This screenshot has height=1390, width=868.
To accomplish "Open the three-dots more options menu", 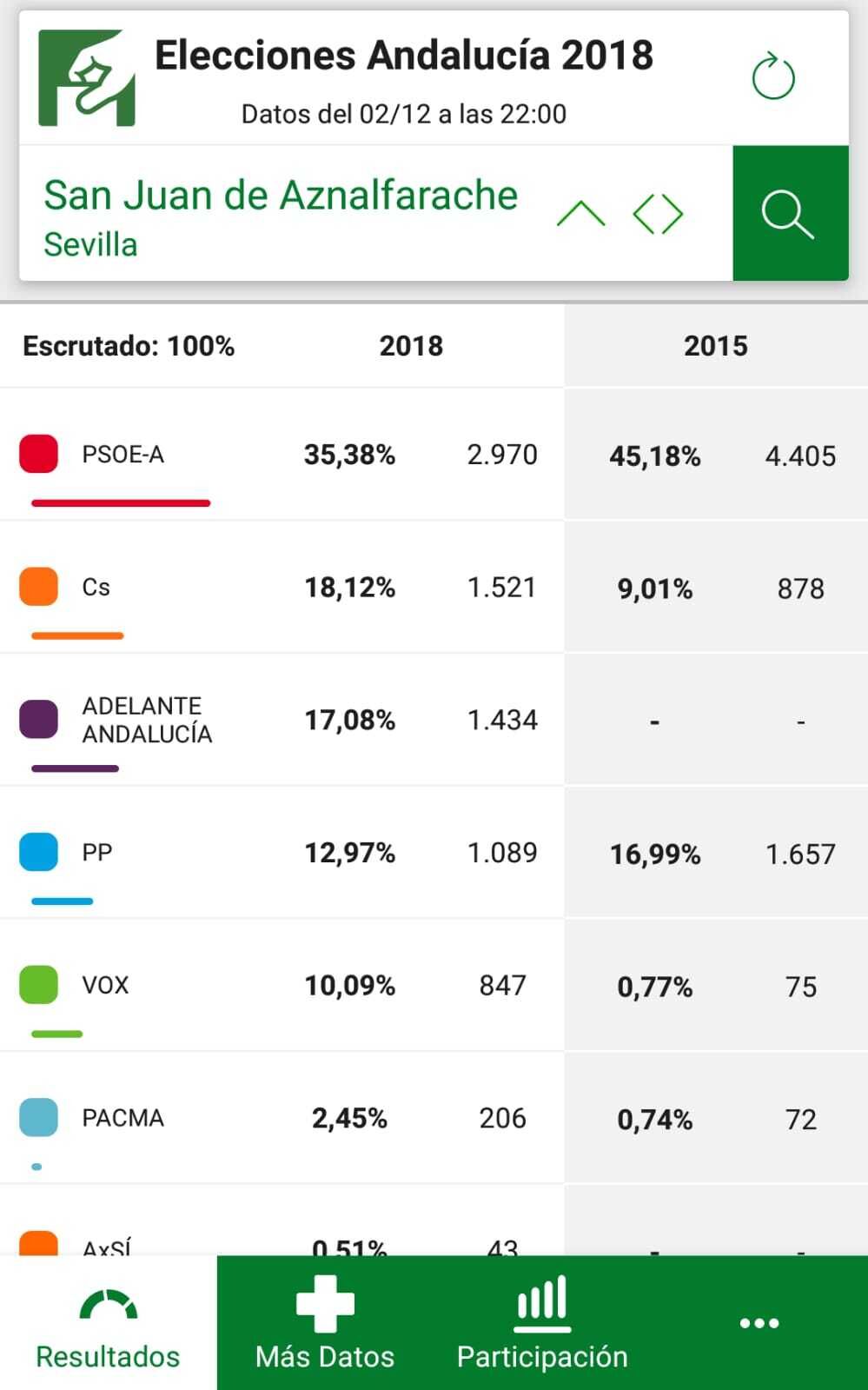I will tap(759, 1323).
